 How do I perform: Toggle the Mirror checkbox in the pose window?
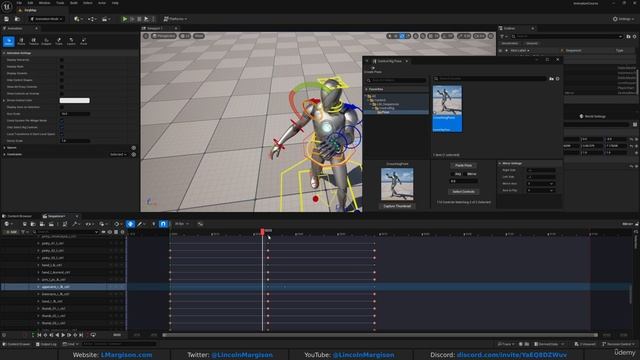tap(465, 174)
